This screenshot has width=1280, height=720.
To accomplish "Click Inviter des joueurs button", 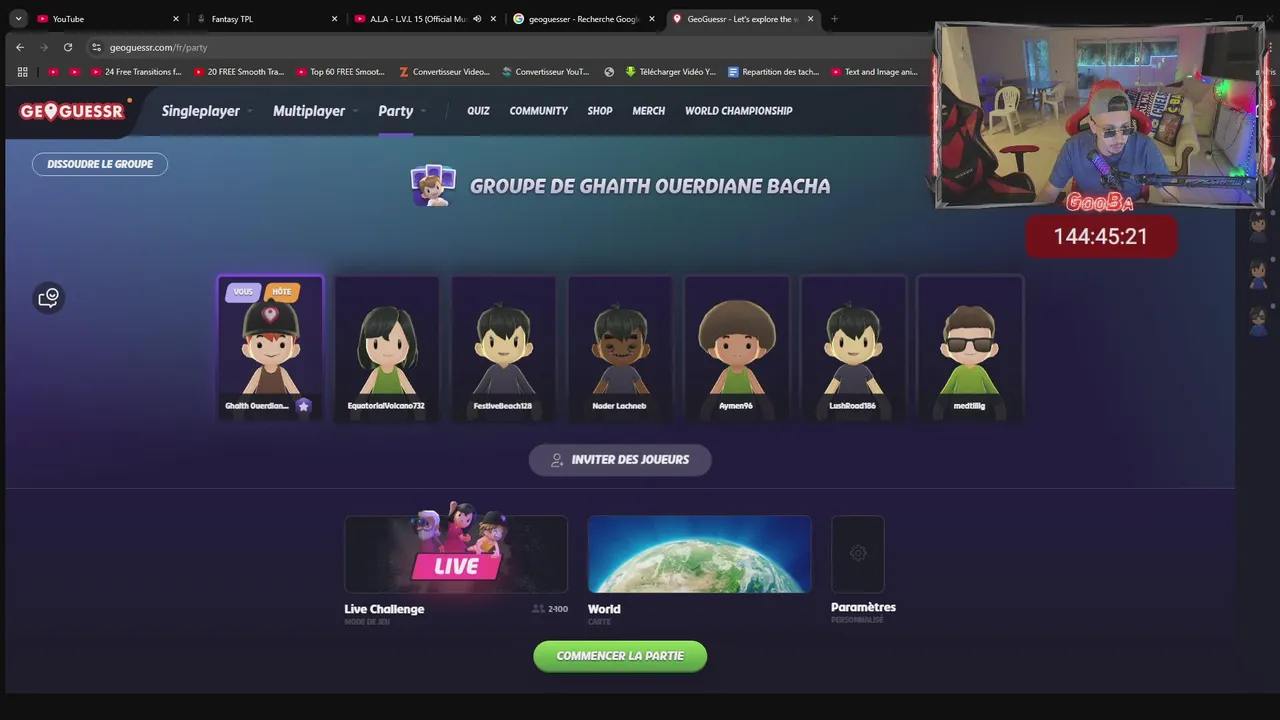I will [x=620, y=460].
